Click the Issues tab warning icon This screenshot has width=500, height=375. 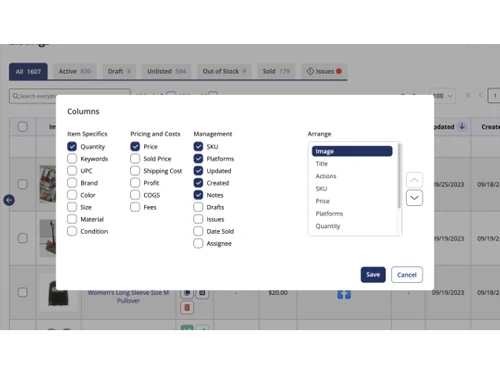pos(310,71)
